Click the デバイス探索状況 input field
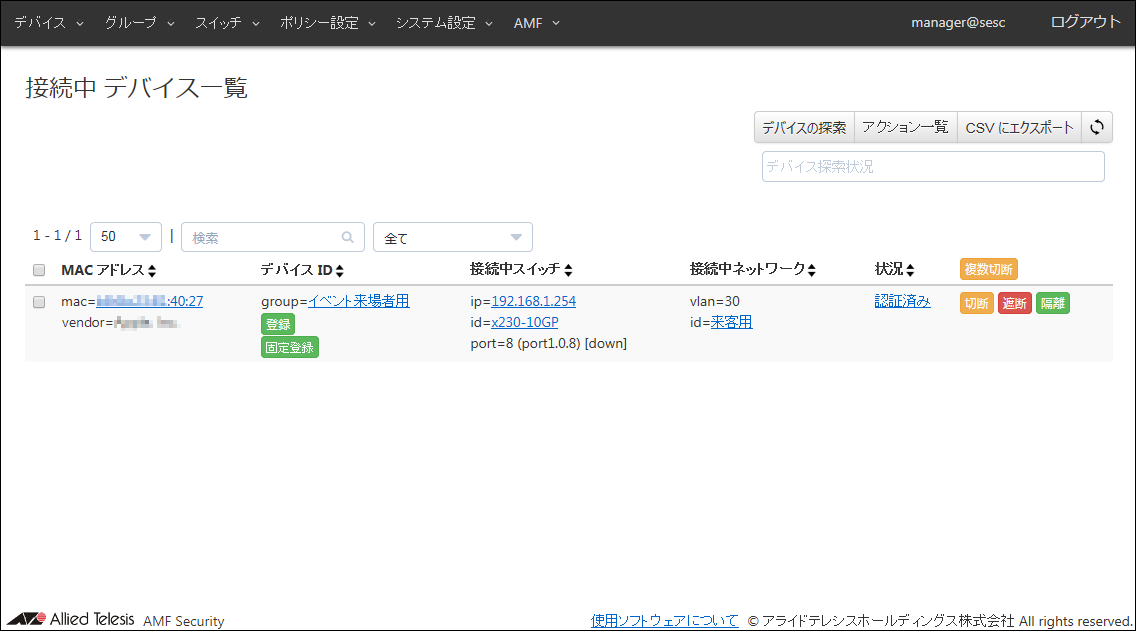 click(x=932, y=167)
